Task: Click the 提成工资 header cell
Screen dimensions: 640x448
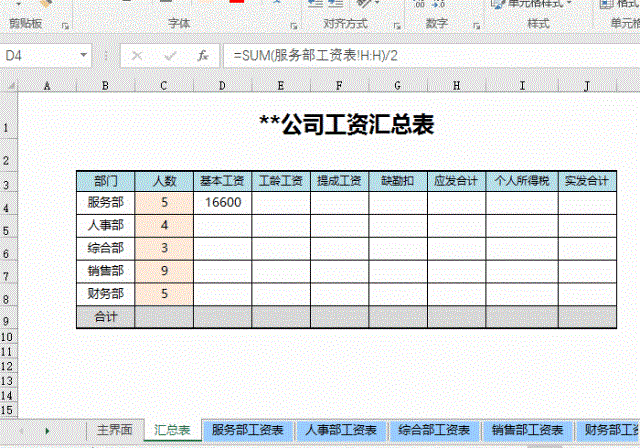Action: click(339, 181)
